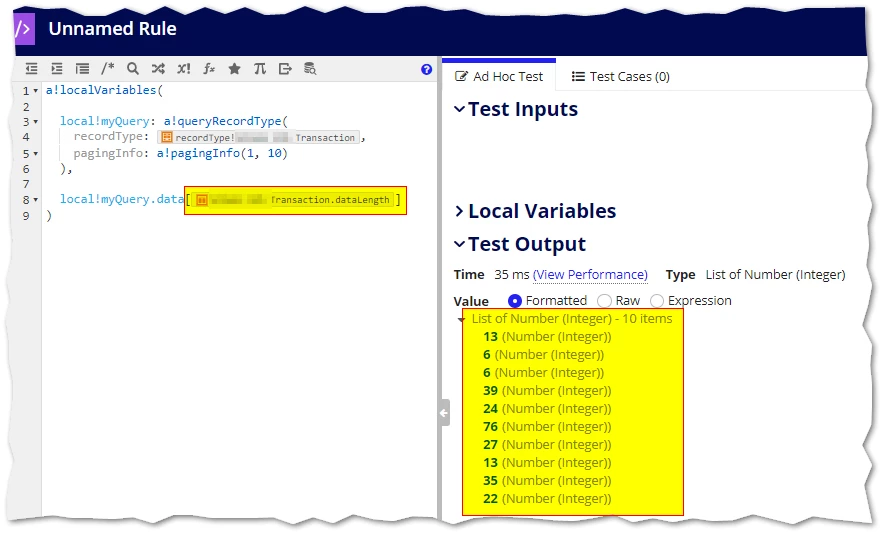Image resolution: width=882 pixels, height=534 pixels.
Task: Collapse the Test Inputs section
Action: click(x=460, y=109)
